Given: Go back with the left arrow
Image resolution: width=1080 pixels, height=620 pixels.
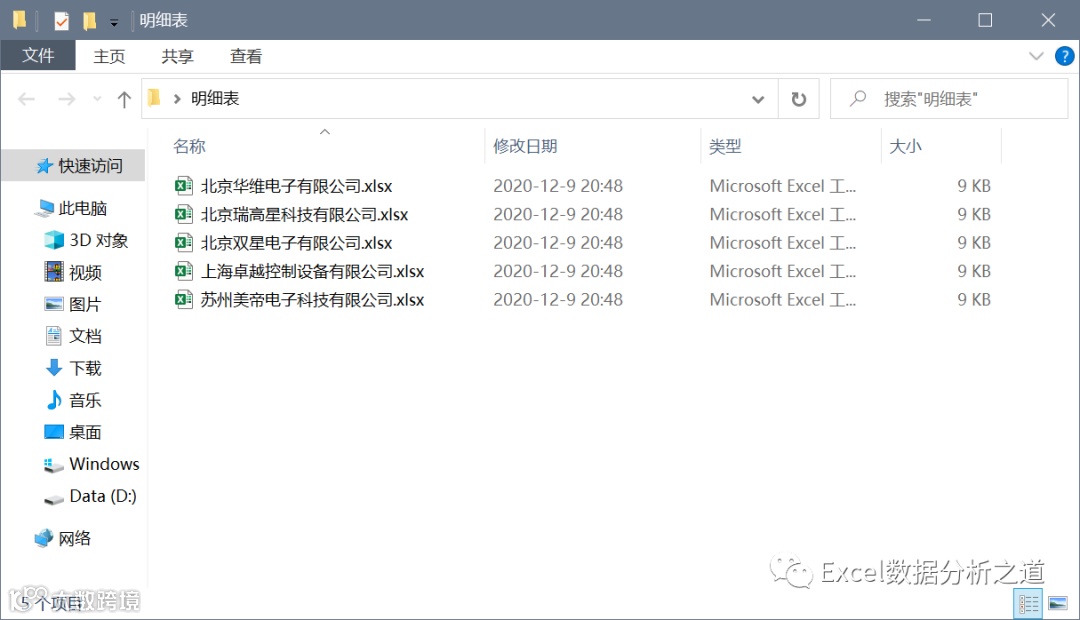Looking at the screenshot, I should [27, 99].
